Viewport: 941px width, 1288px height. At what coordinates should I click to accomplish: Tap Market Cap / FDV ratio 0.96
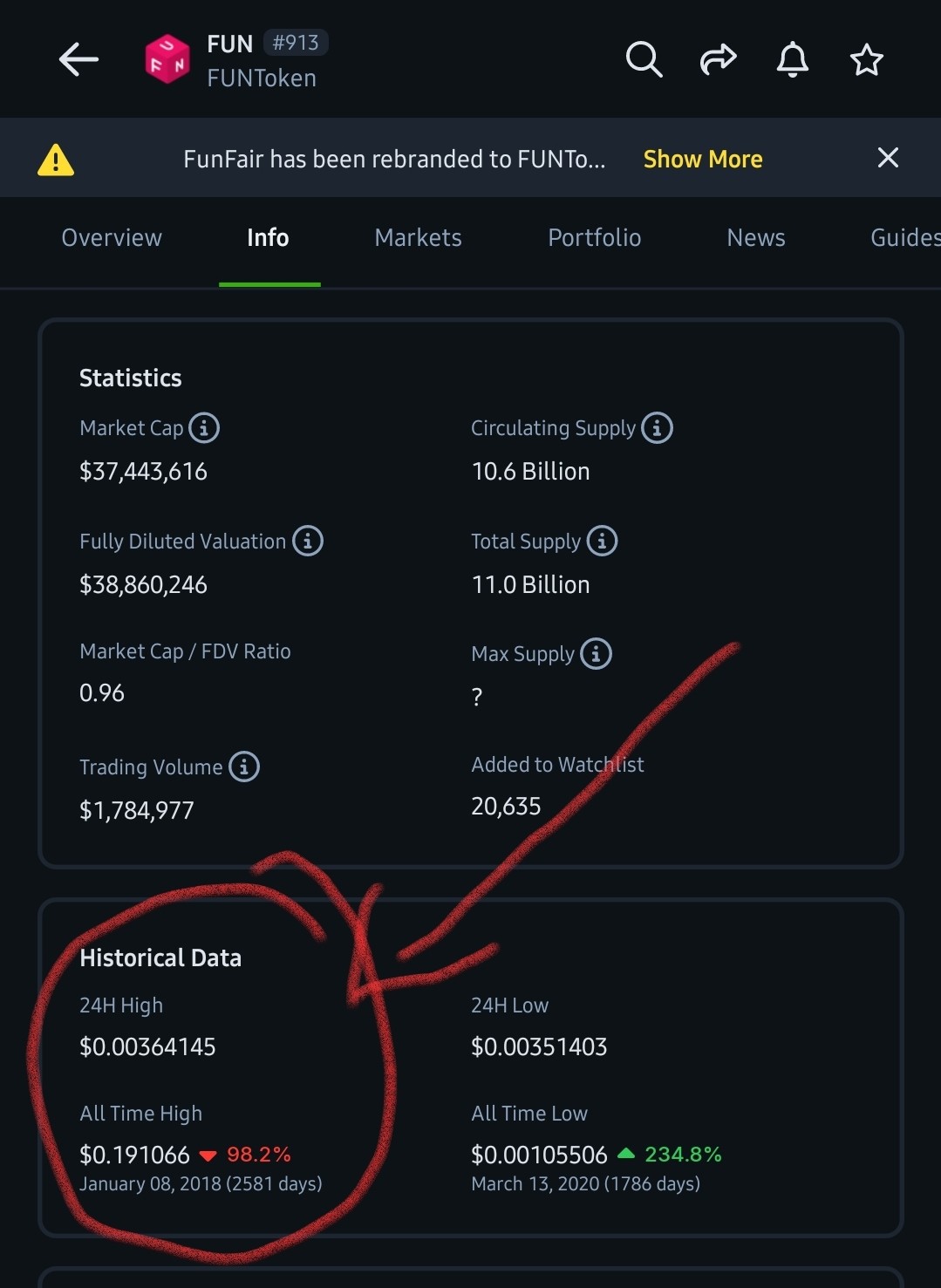(x=102, y=693)
